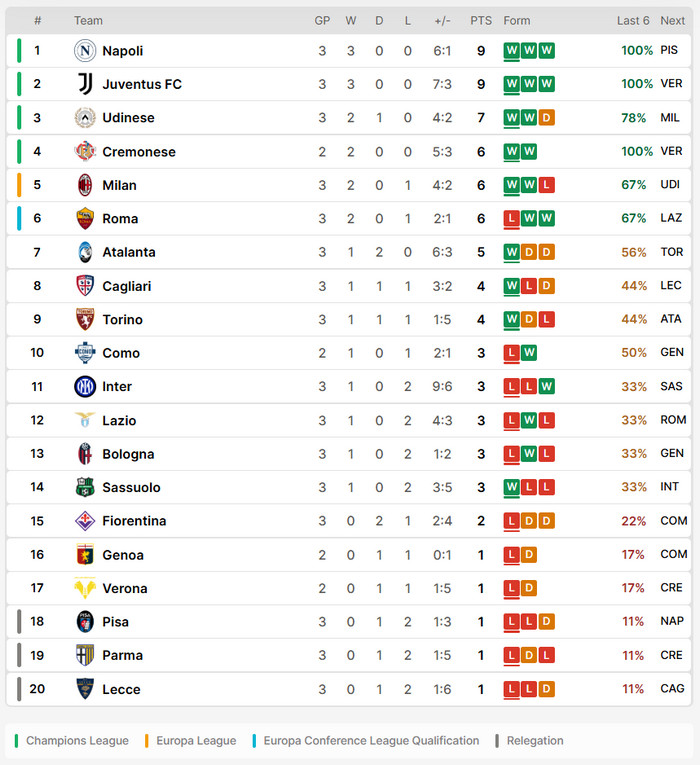Click the Udinese team crest

85,118
